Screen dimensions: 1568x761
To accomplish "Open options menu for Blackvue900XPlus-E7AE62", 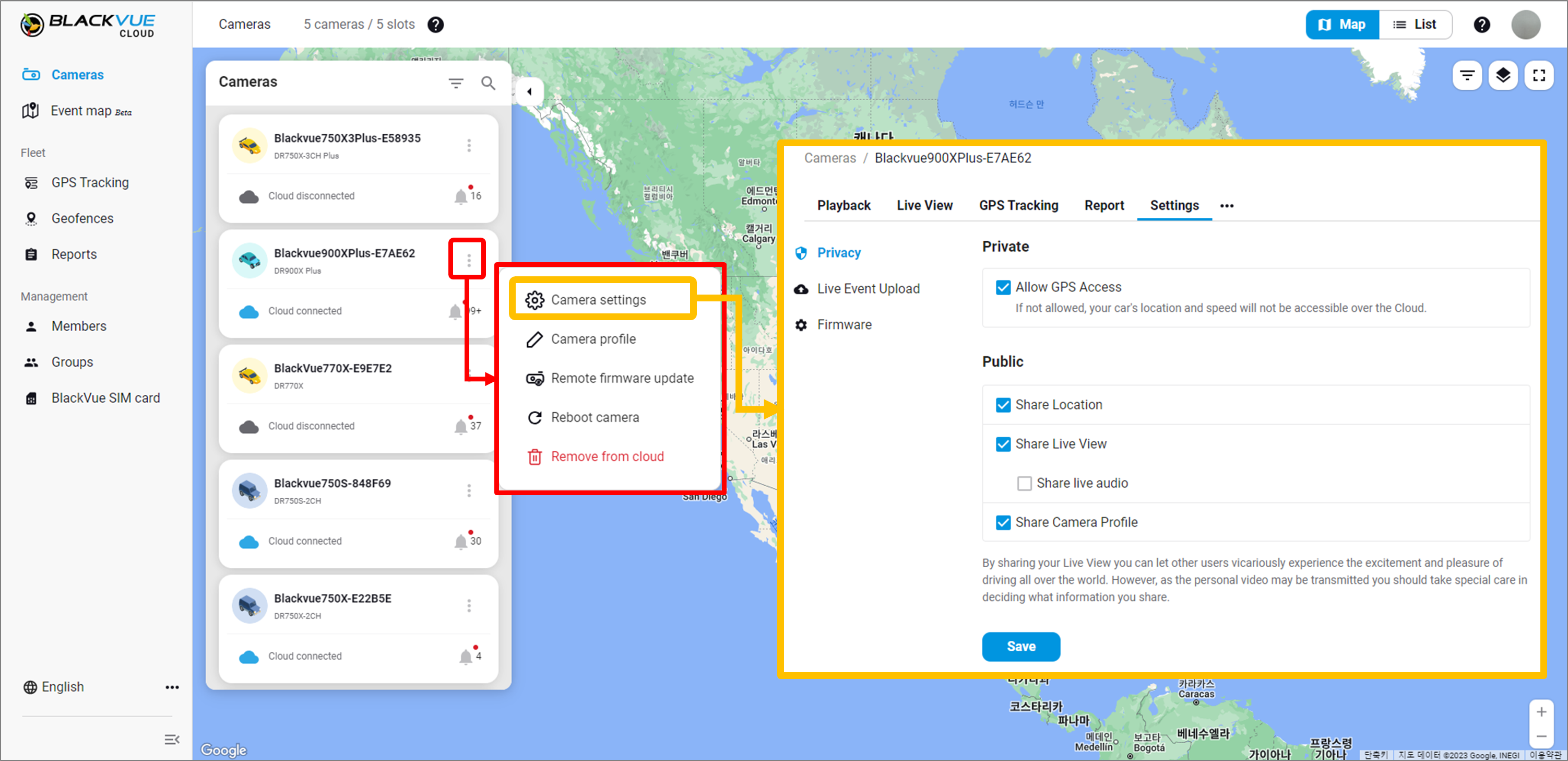I will point(469,260).
